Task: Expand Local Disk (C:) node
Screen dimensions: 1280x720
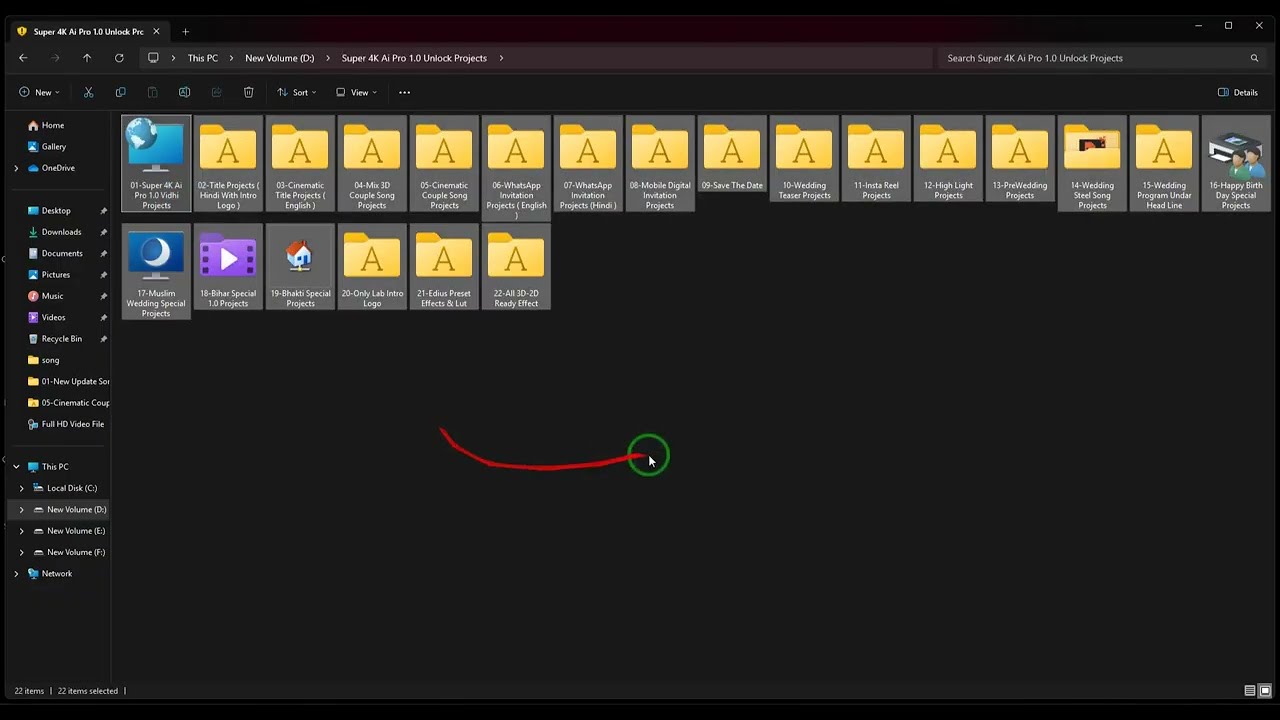Action: 22,488
